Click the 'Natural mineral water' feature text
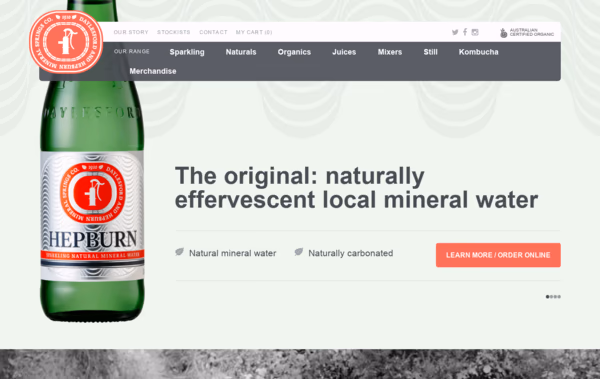The height and width of the screenshot is (379, 600). click(233, 253)
